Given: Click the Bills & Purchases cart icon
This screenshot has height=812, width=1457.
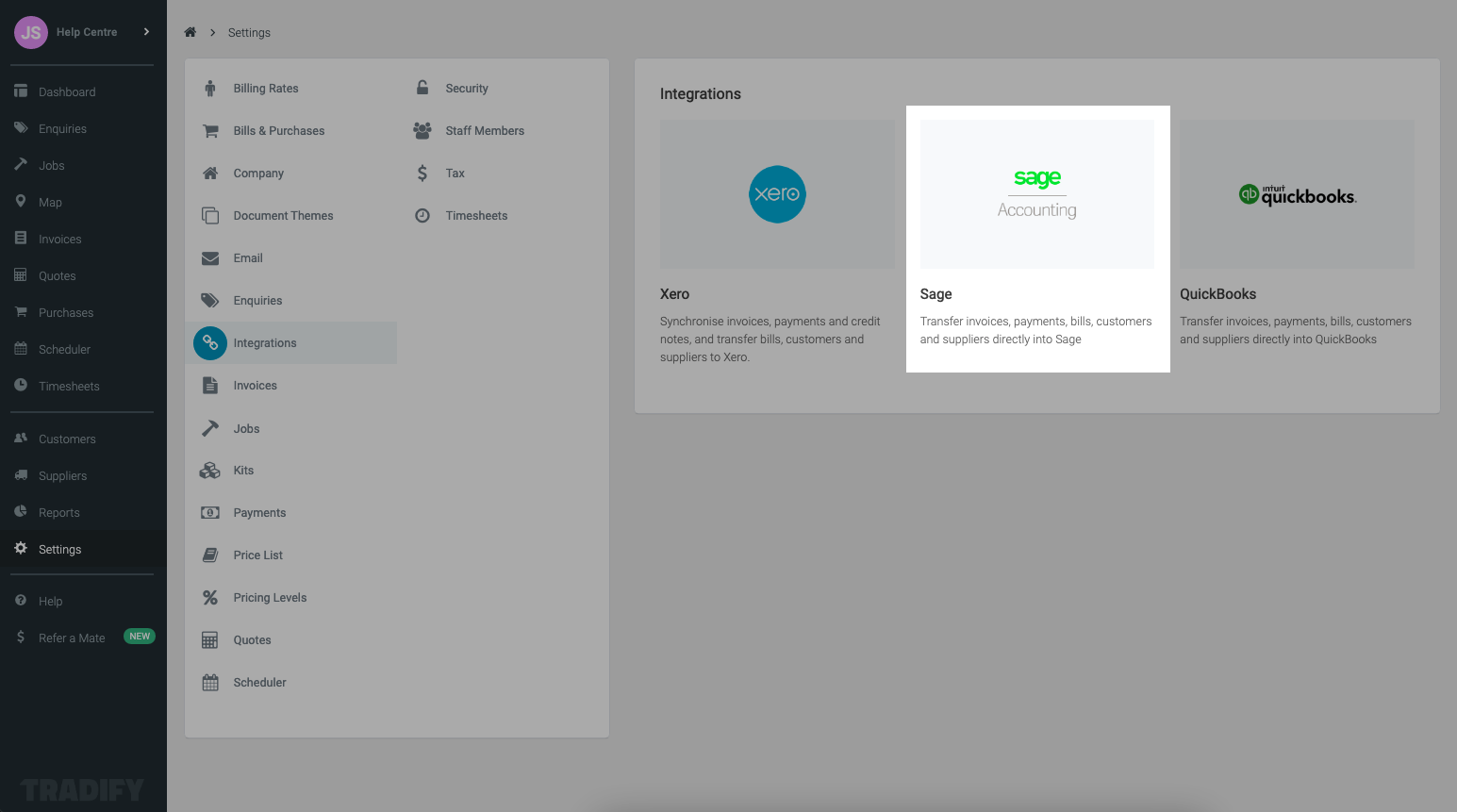Looking at the screenshot, I should coord(210,131).
